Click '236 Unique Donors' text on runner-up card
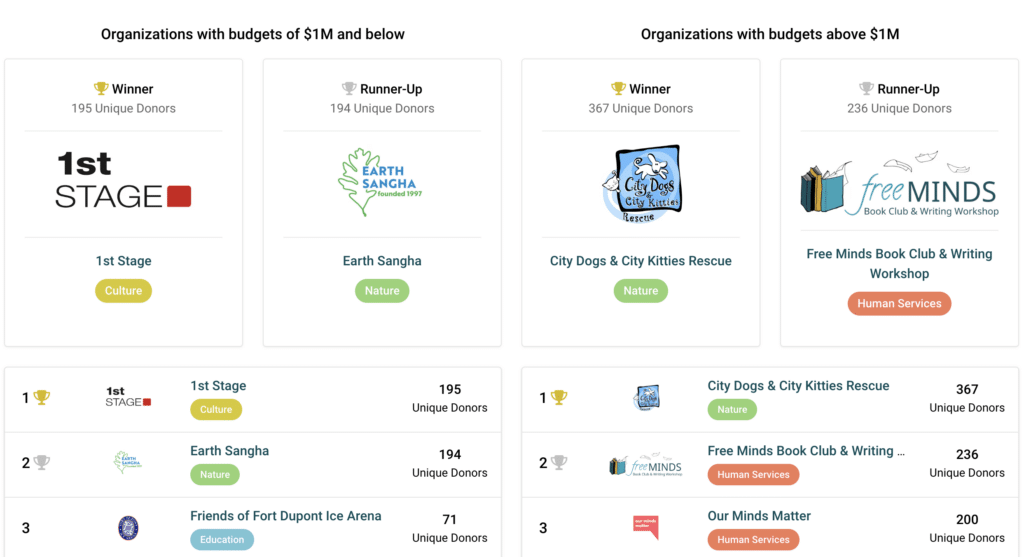This screenshot has width=1024, height=557. tap(899, 108)
